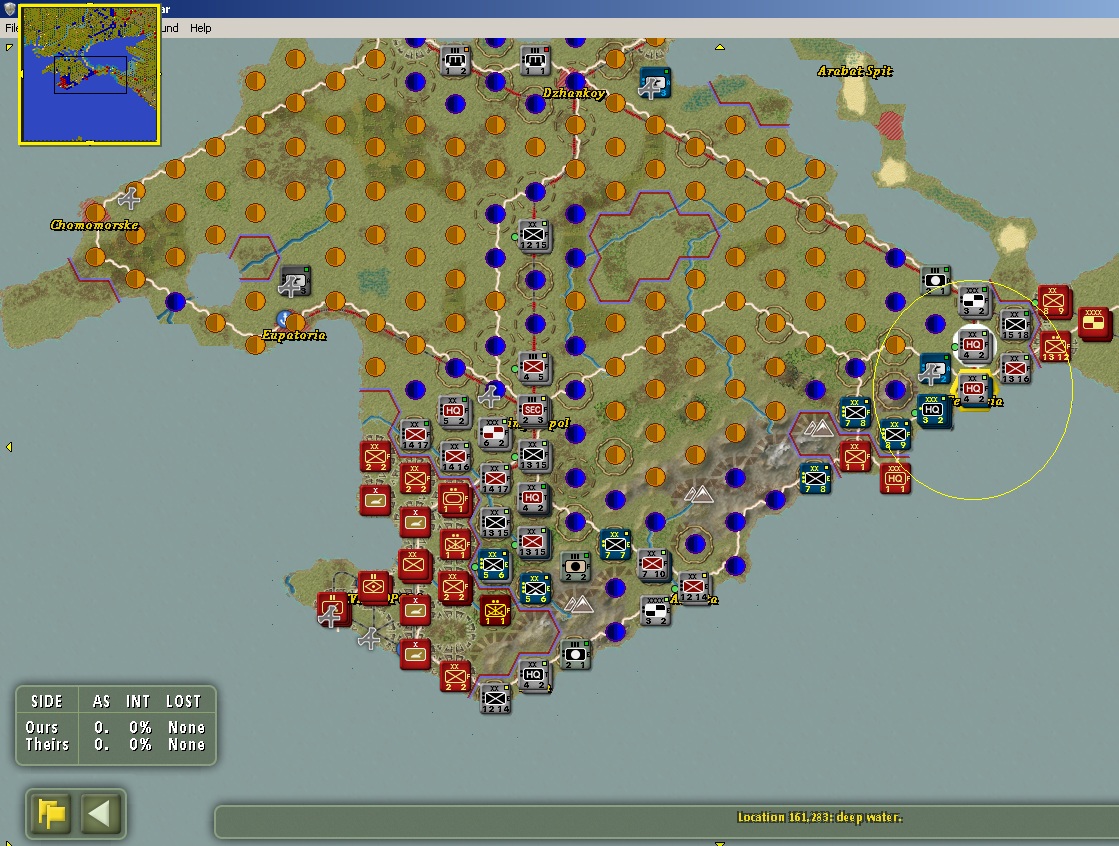Select the blue division marked 7 7
Image resolution: width=1119 pixels, height=846 pixels.
[x=614, y=545]
